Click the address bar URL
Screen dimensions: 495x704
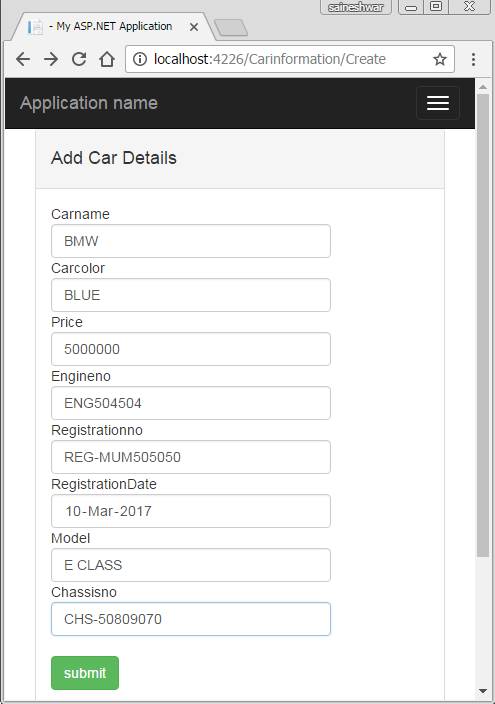[270, 59]
